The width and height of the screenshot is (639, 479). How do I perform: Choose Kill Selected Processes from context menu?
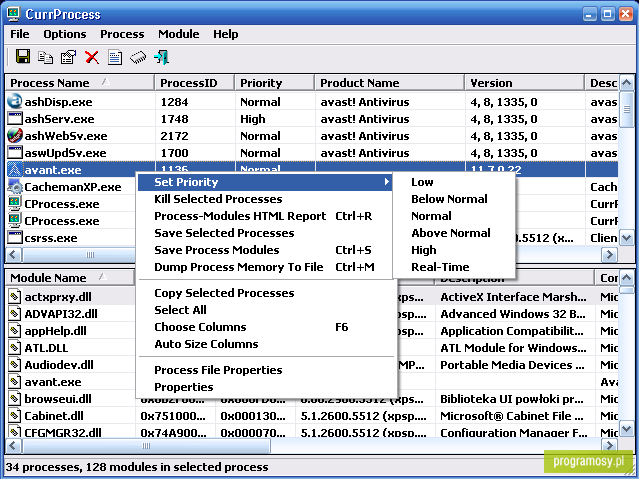coord(265,199)
